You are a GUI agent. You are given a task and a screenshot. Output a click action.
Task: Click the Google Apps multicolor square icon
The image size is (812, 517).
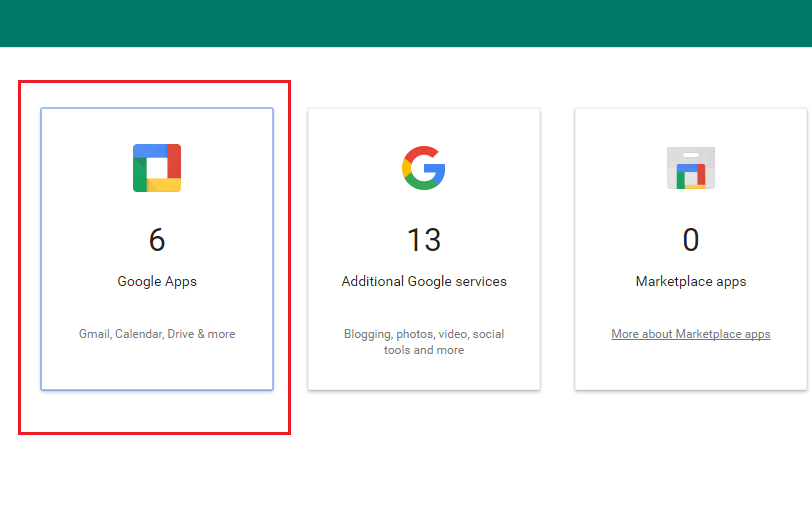157,168
